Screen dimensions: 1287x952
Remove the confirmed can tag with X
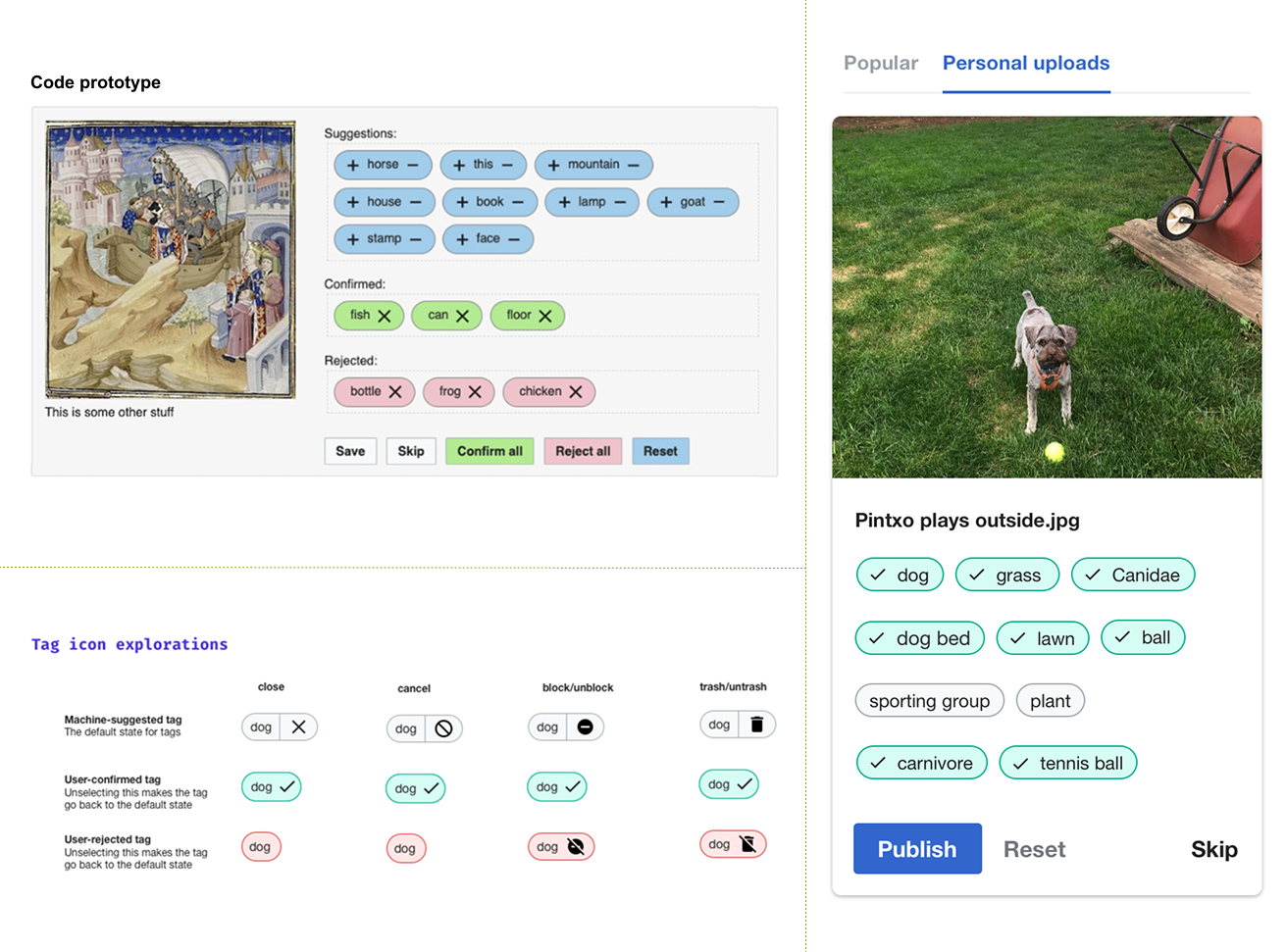pos(462,316)
